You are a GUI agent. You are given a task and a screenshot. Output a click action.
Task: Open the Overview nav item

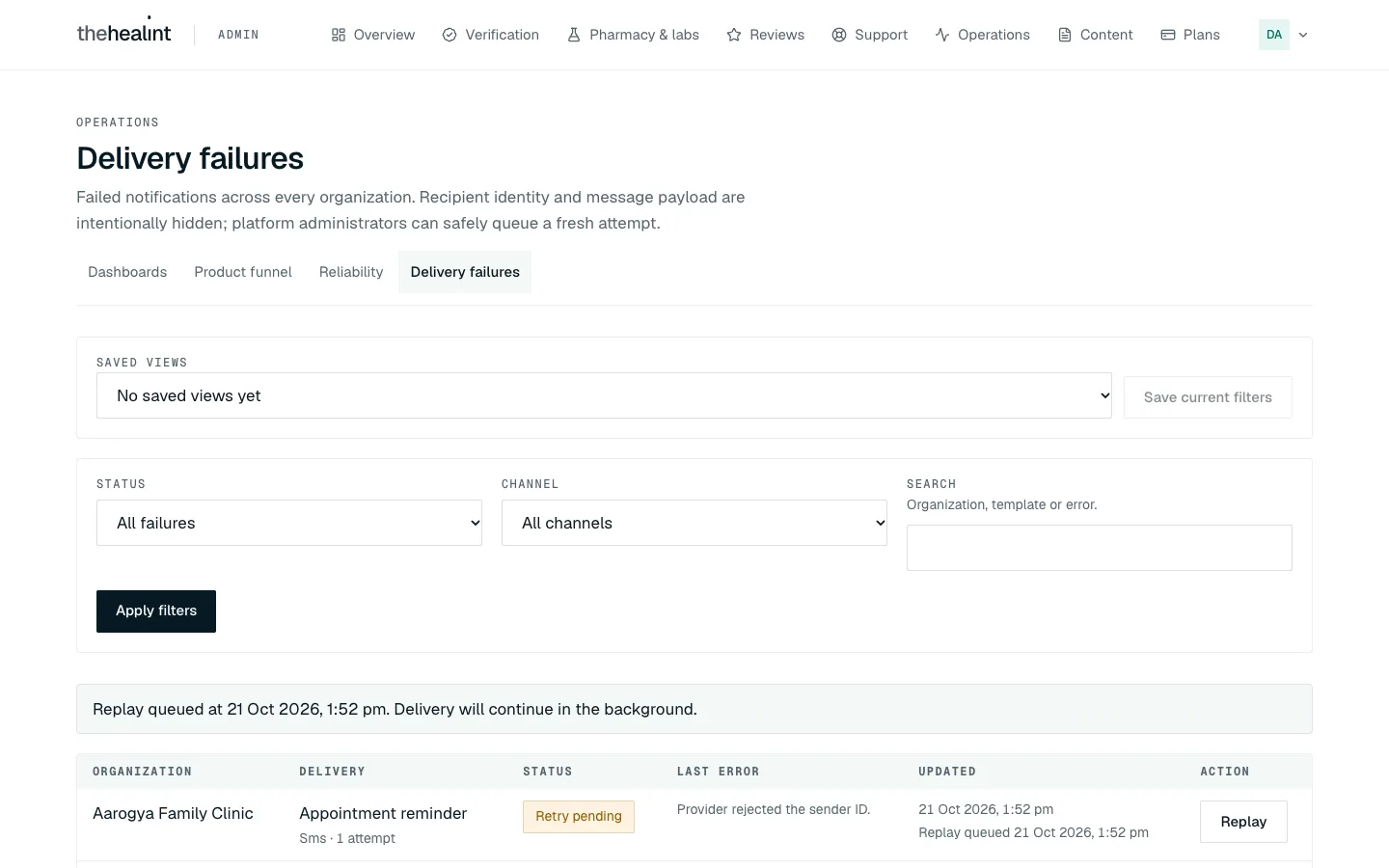[373, 35]
